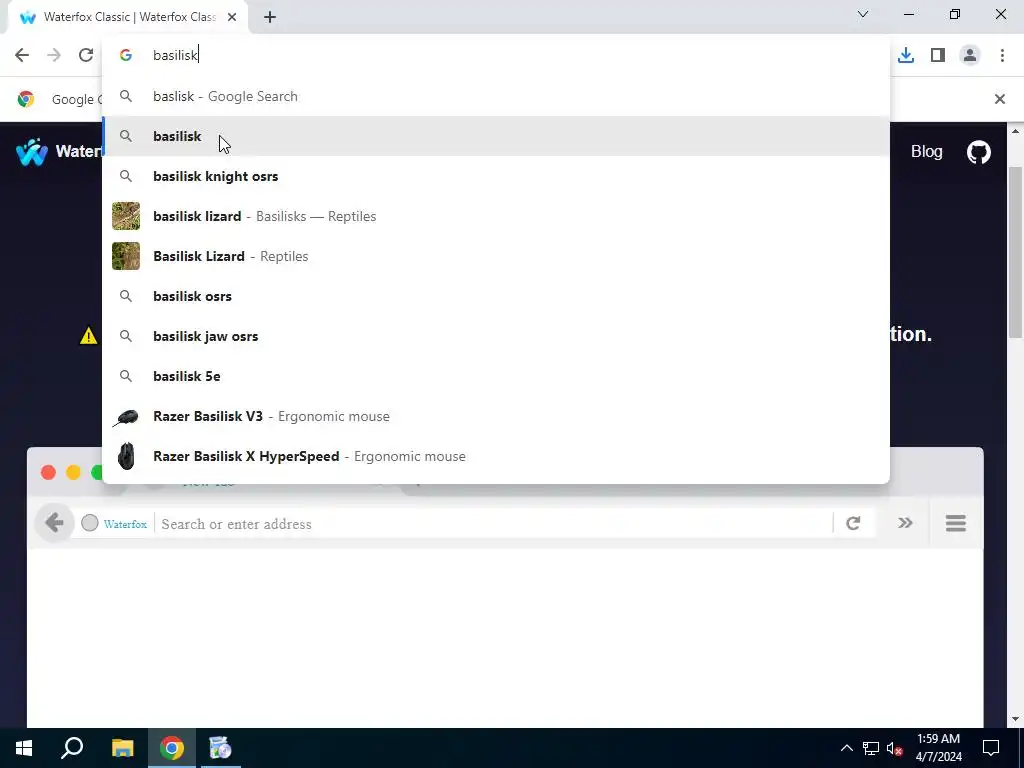
Task: Click the hamburger menu in Waterfox mockup
Action: [955, 523]
